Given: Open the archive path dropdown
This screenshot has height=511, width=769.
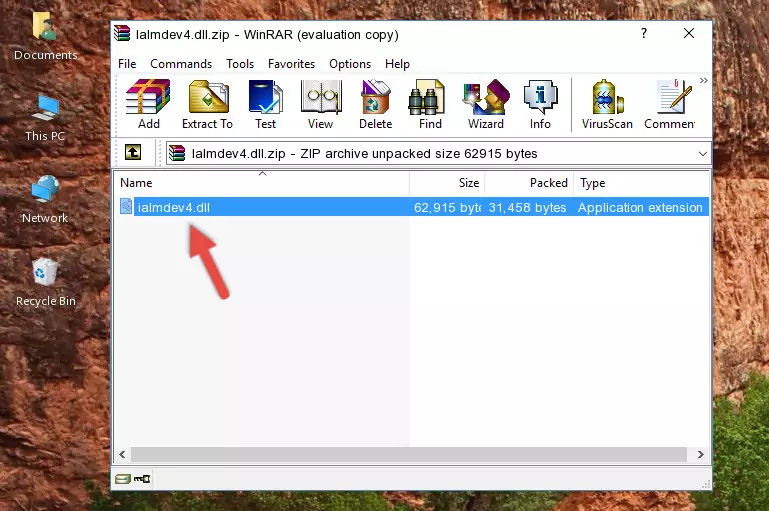Looking at the screenshot, I should click(702, 153).
